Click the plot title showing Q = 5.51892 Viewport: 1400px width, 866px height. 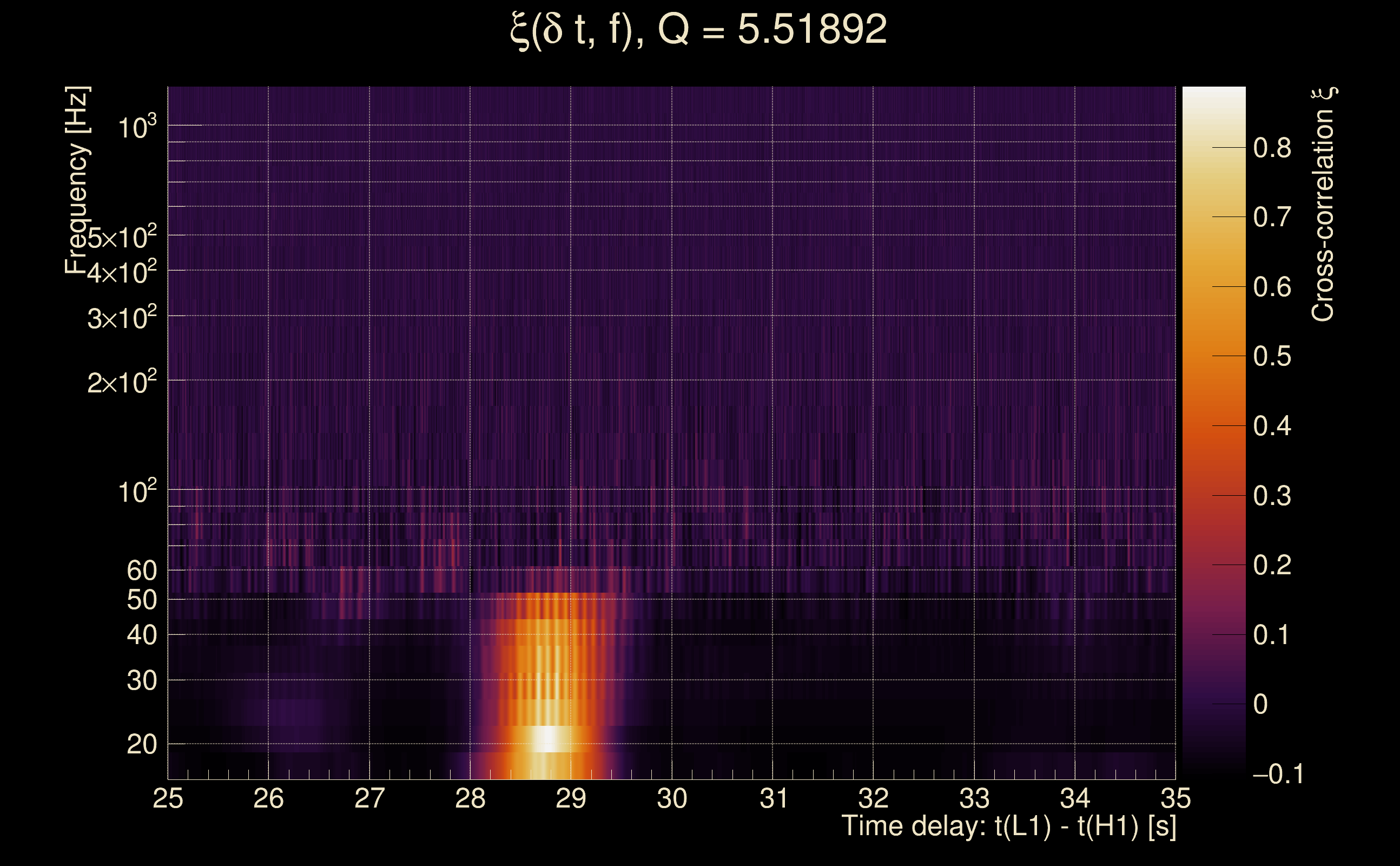click(x=698, y=30)
